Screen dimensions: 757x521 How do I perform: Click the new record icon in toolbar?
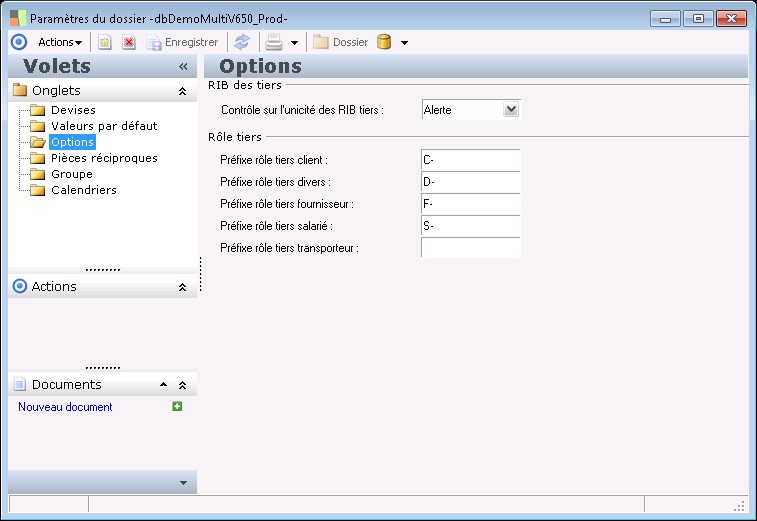point(104,42)
